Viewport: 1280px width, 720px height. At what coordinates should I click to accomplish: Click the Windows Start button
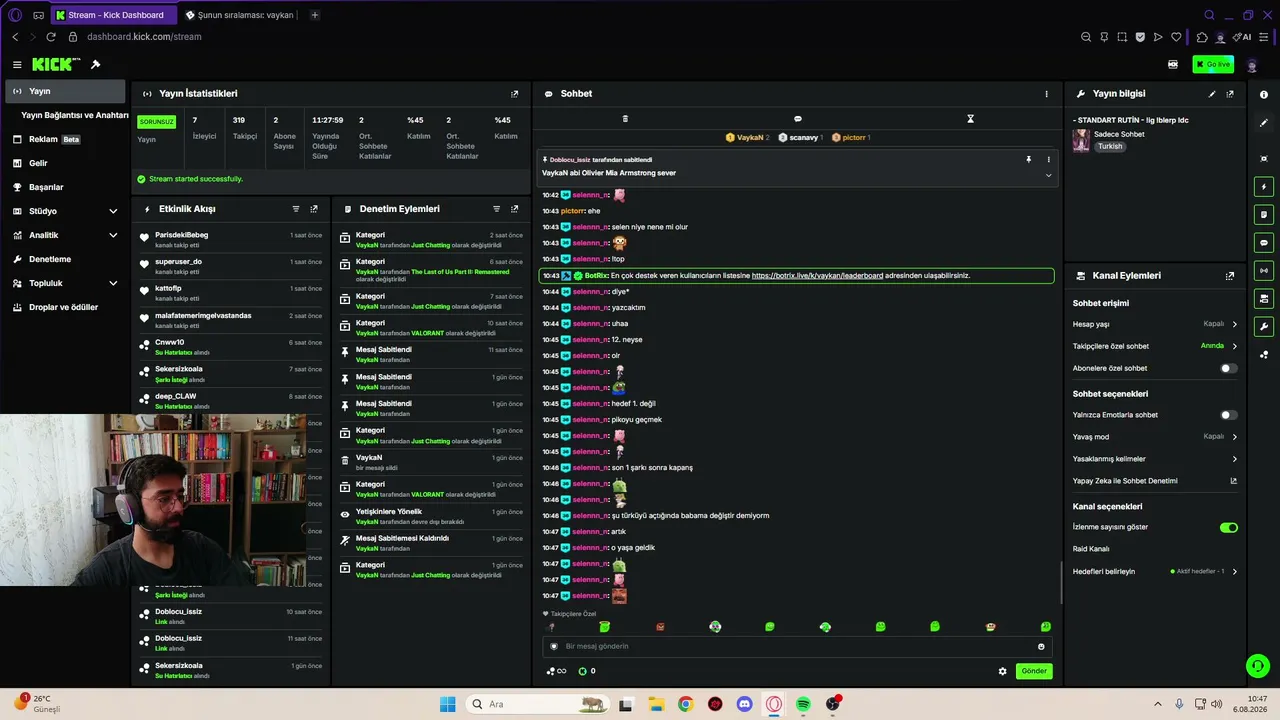(447, 704)
